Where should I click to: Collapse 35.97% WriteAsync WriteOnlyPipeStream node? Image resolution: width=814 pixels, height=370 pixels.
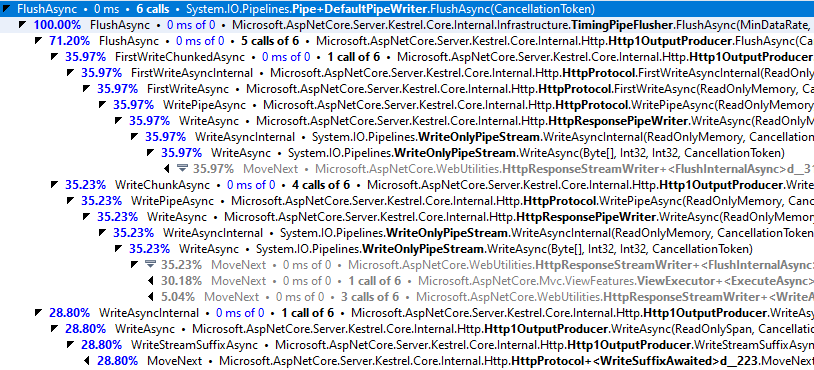pos(151,153)
